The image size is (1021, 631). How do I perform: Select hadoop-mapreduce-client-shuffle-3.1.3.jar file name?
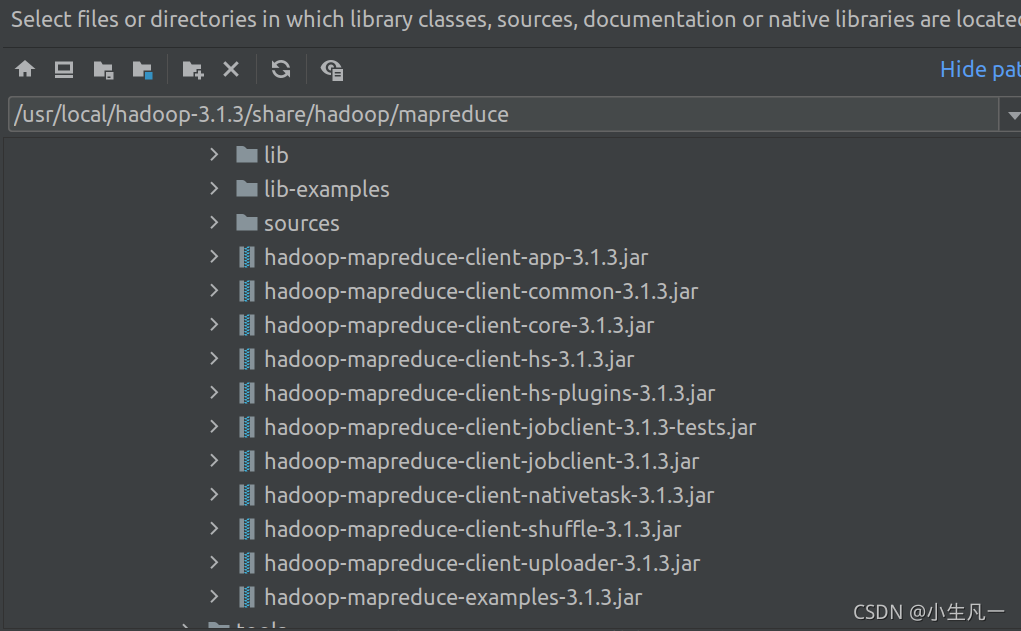click(473, 529)
